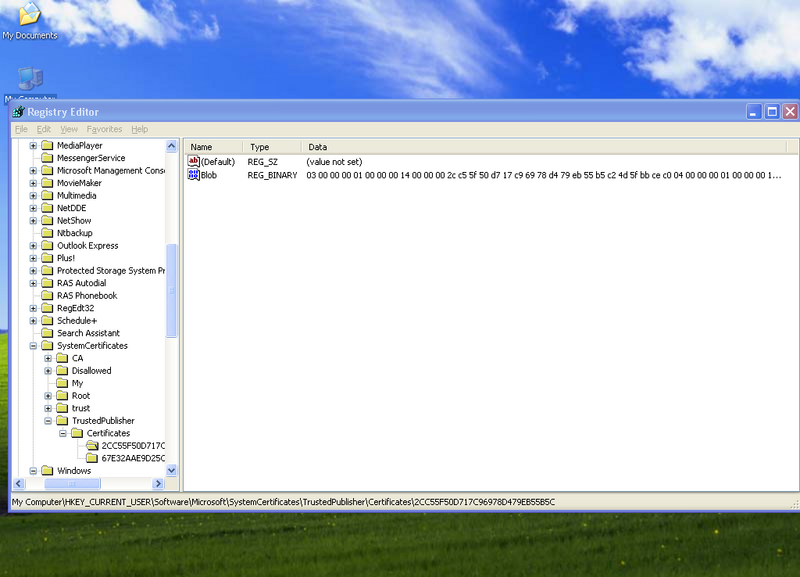Expand the Disallowed key

pos(48,371)
